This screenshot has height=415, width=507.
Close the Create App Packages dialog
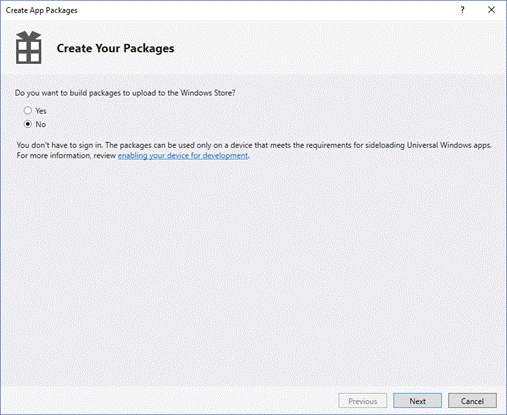tap(491, 10)
